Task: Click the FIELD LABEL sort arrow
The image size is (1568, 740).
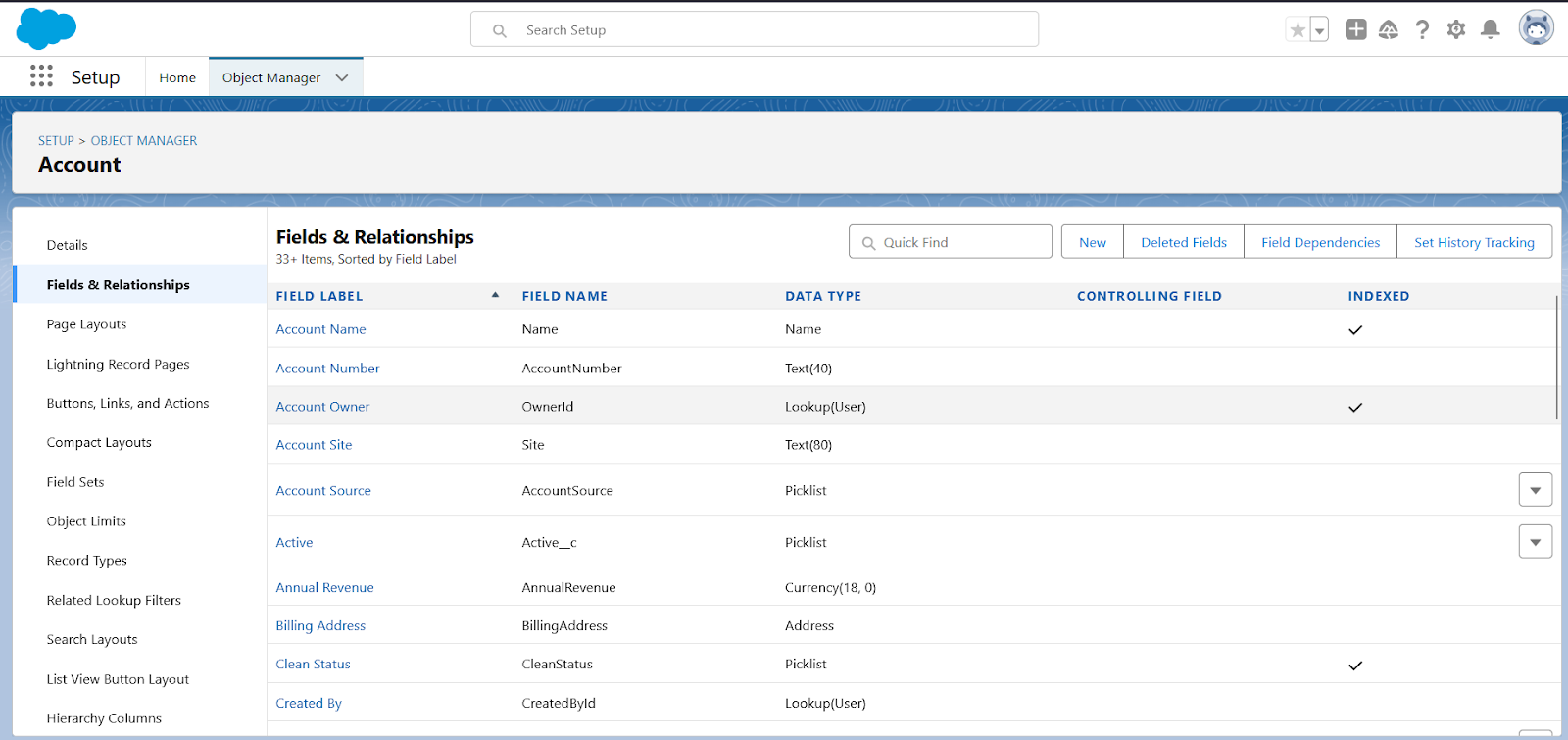Action: [x=495, y=295]
